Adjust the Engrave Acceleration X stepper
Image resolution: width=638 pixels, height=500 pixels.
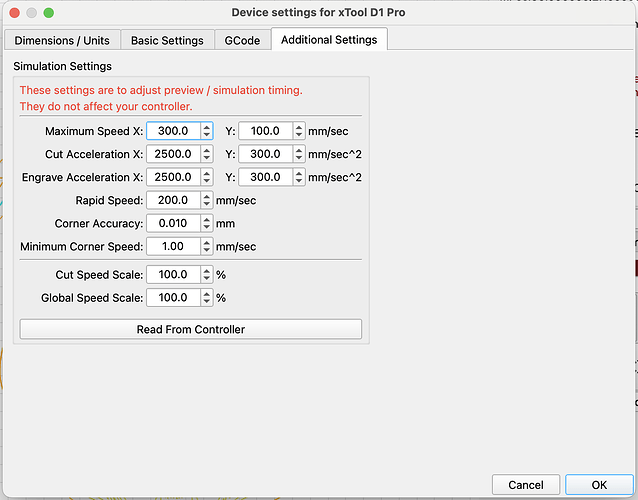[207, 177]
